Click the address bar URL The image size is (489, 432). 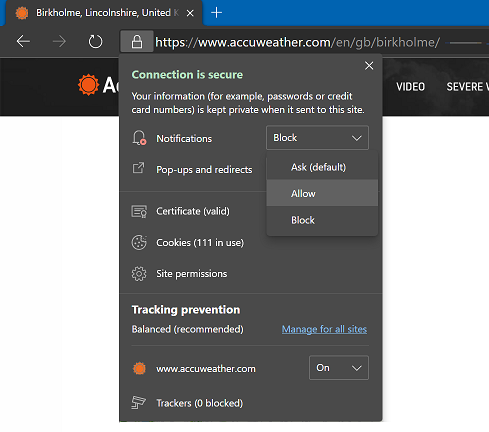[x=298, y=42]
